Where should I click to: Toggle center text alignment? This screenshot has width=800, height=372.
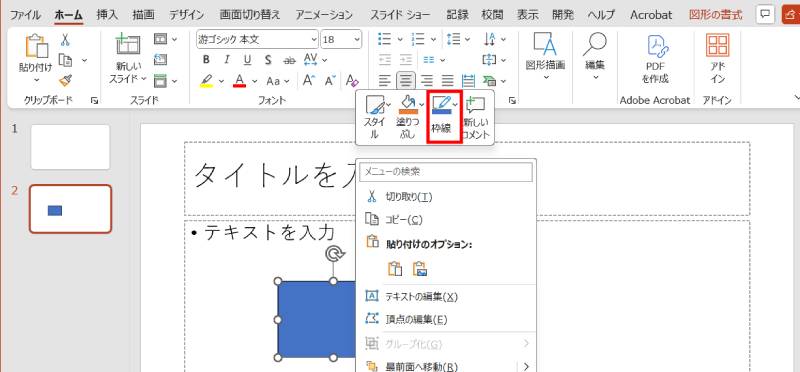click(406, 81)
